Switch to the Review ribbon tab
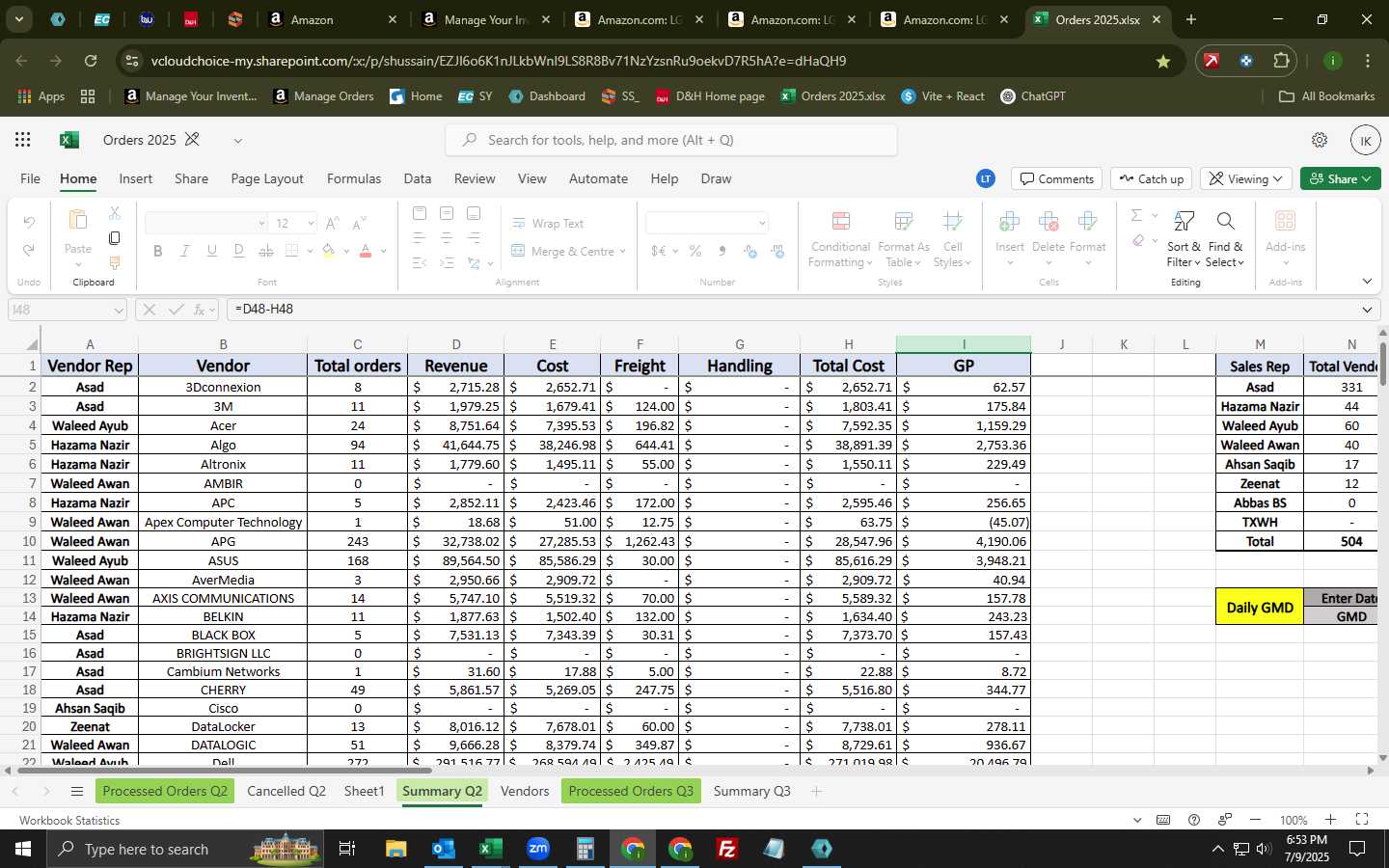 475,178
